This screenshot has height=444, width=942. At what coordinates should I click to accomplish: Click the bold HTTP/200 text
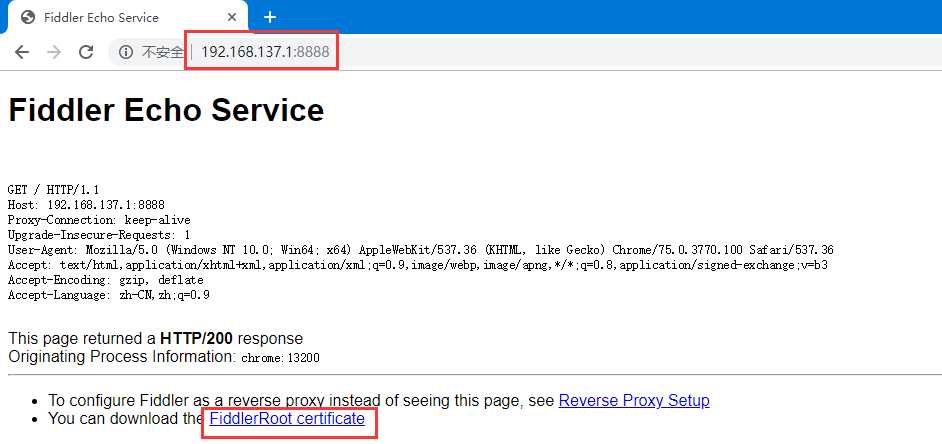click(196, 338)
